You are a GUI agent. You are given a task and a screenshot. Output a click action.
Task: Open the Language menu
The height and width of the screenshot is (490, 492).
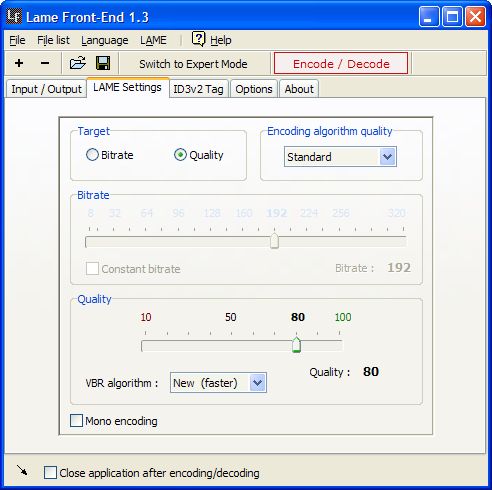coord(105,40)
